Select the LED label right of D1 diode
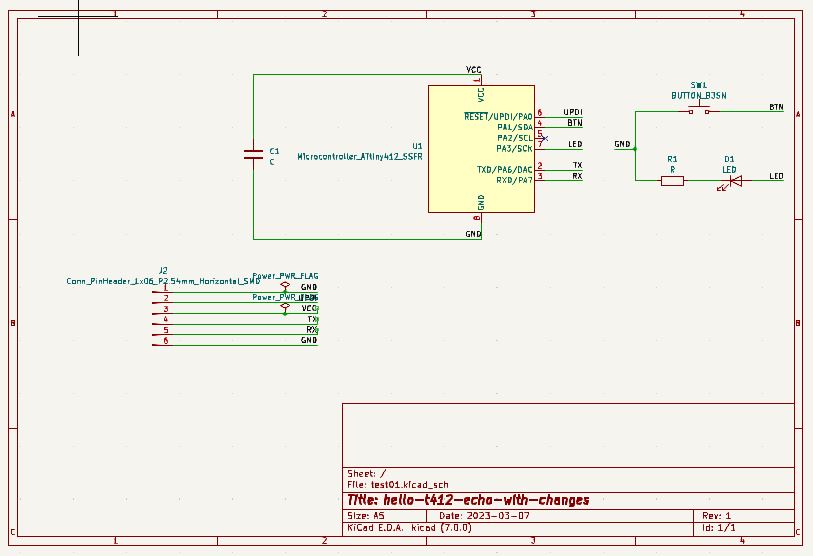 pos(776,176)
